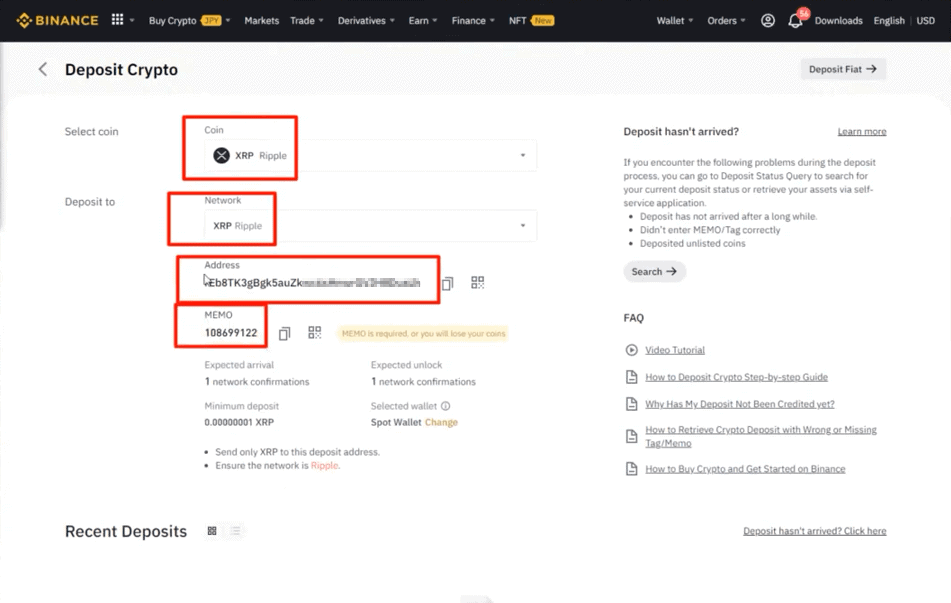
Task: Click the red Ripple network link
Action: (324, 466)
